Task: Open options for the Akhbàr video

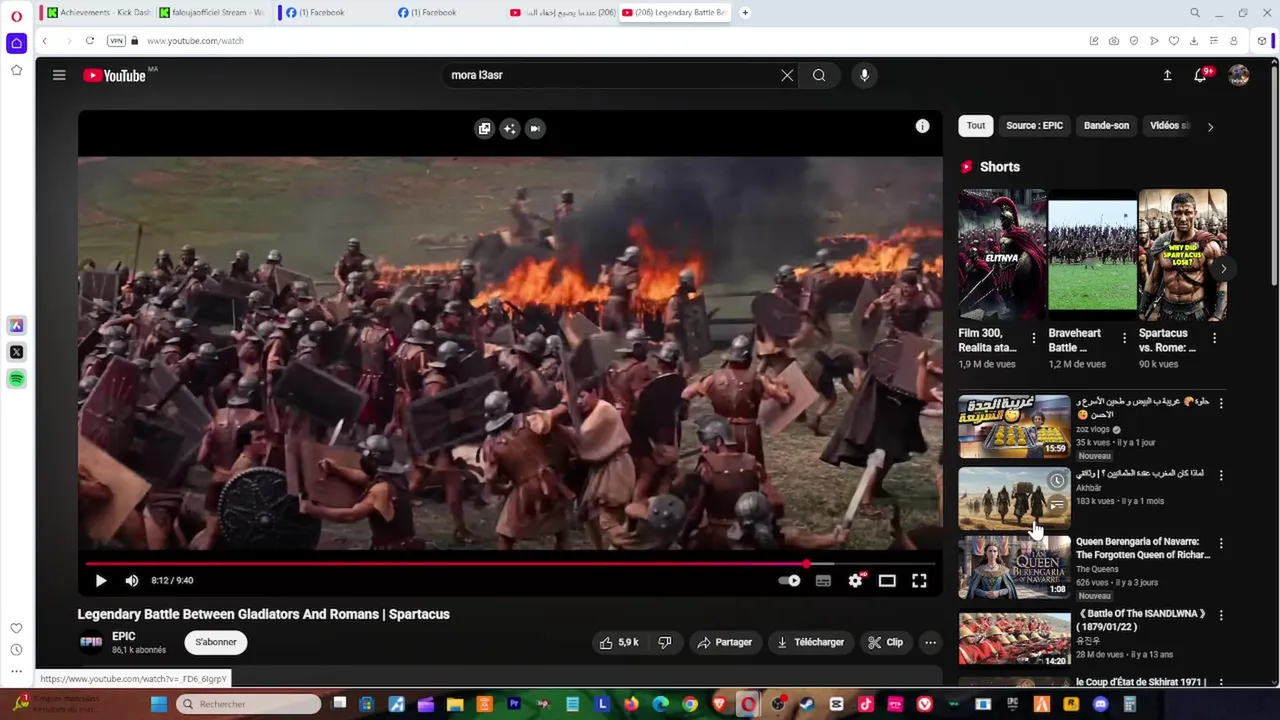Action: (1220, 475)
